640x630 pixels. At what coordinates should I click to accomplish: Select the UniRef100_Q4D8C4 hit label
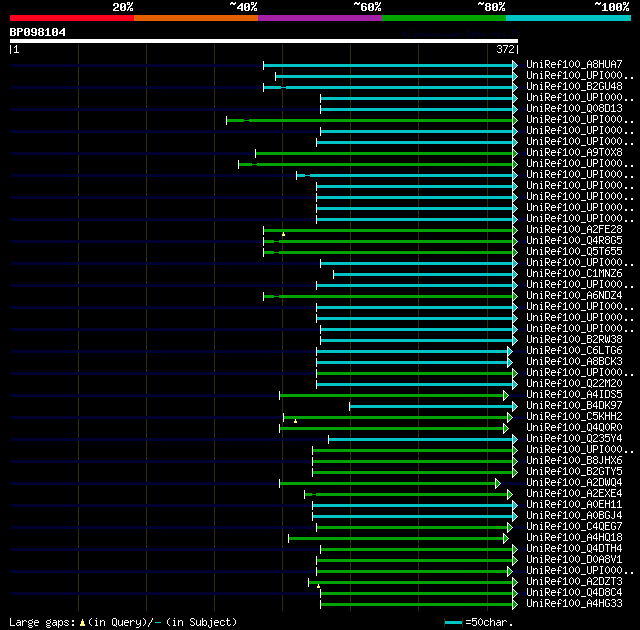click(x=574, y=593)
